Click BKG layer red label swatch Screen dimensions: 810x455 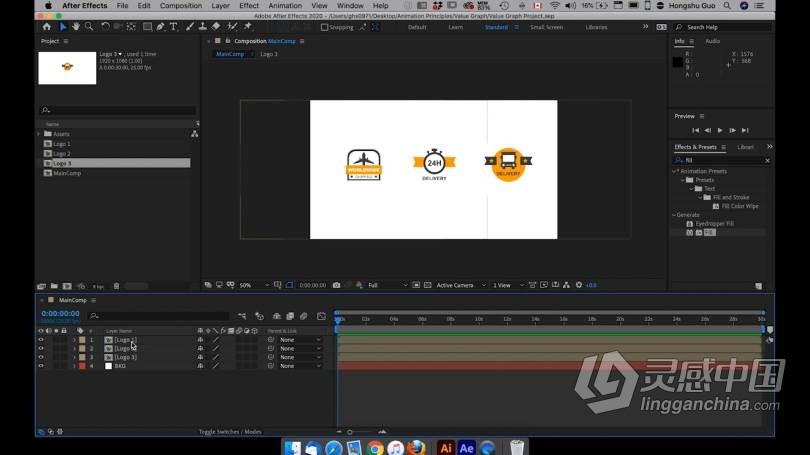(x=82, y=366)
